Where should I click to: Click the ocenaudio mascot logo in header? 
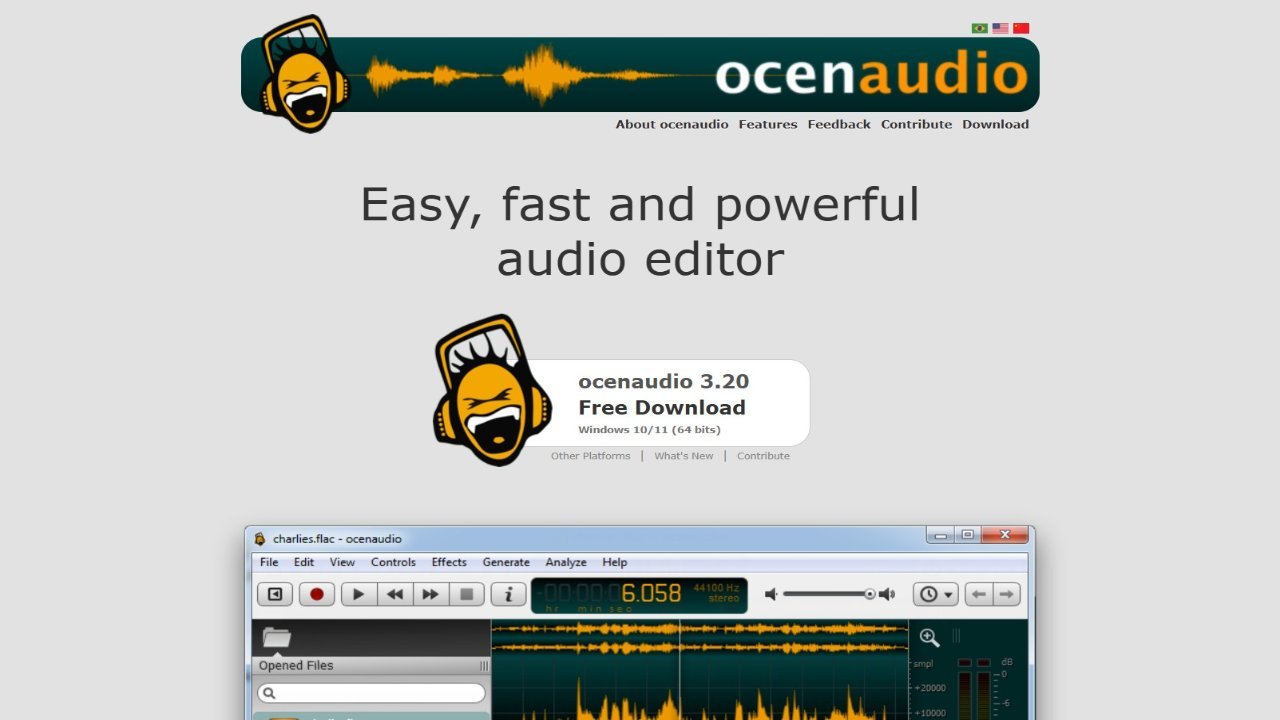[x=304, y=73]
